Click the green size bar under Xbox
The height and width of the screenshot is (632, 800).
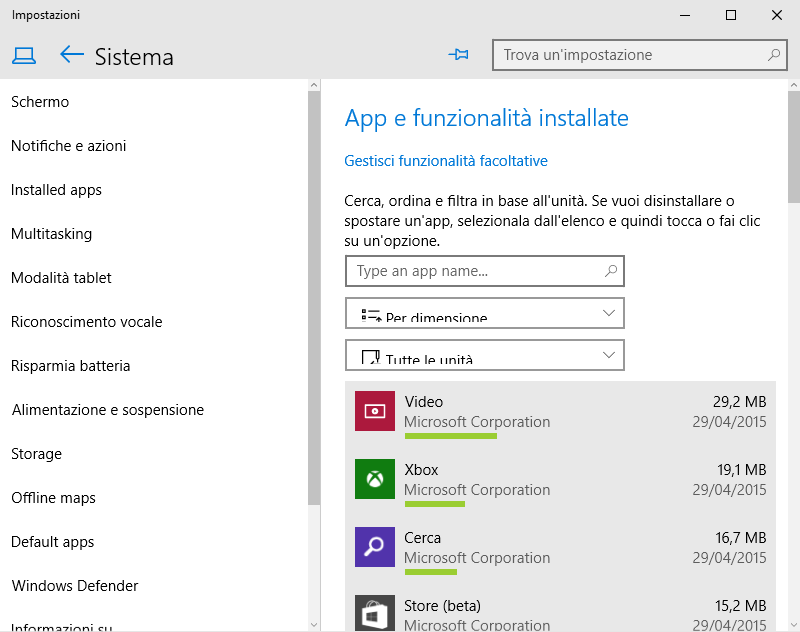(x=435, y=504)
